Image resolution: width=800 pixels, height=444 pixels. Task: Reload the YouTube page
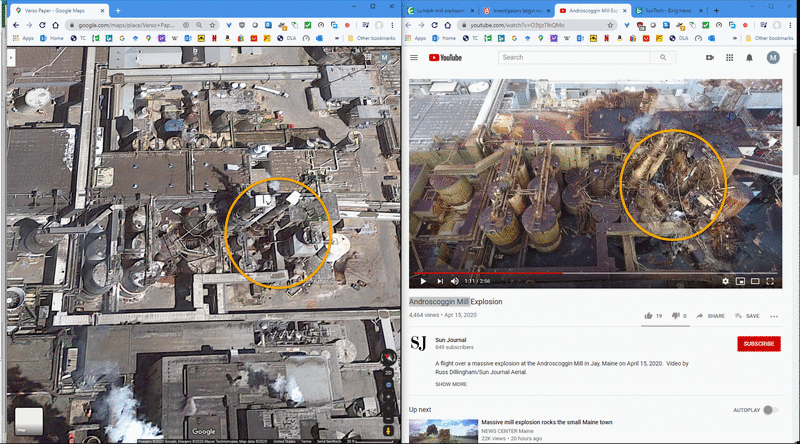[434, 25]
